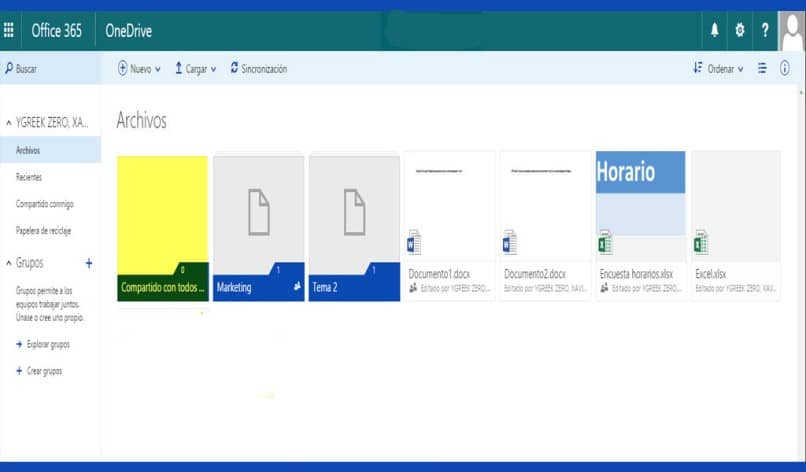
Task: Collapse the Grupos section chevron
Action: coord(8,263)
